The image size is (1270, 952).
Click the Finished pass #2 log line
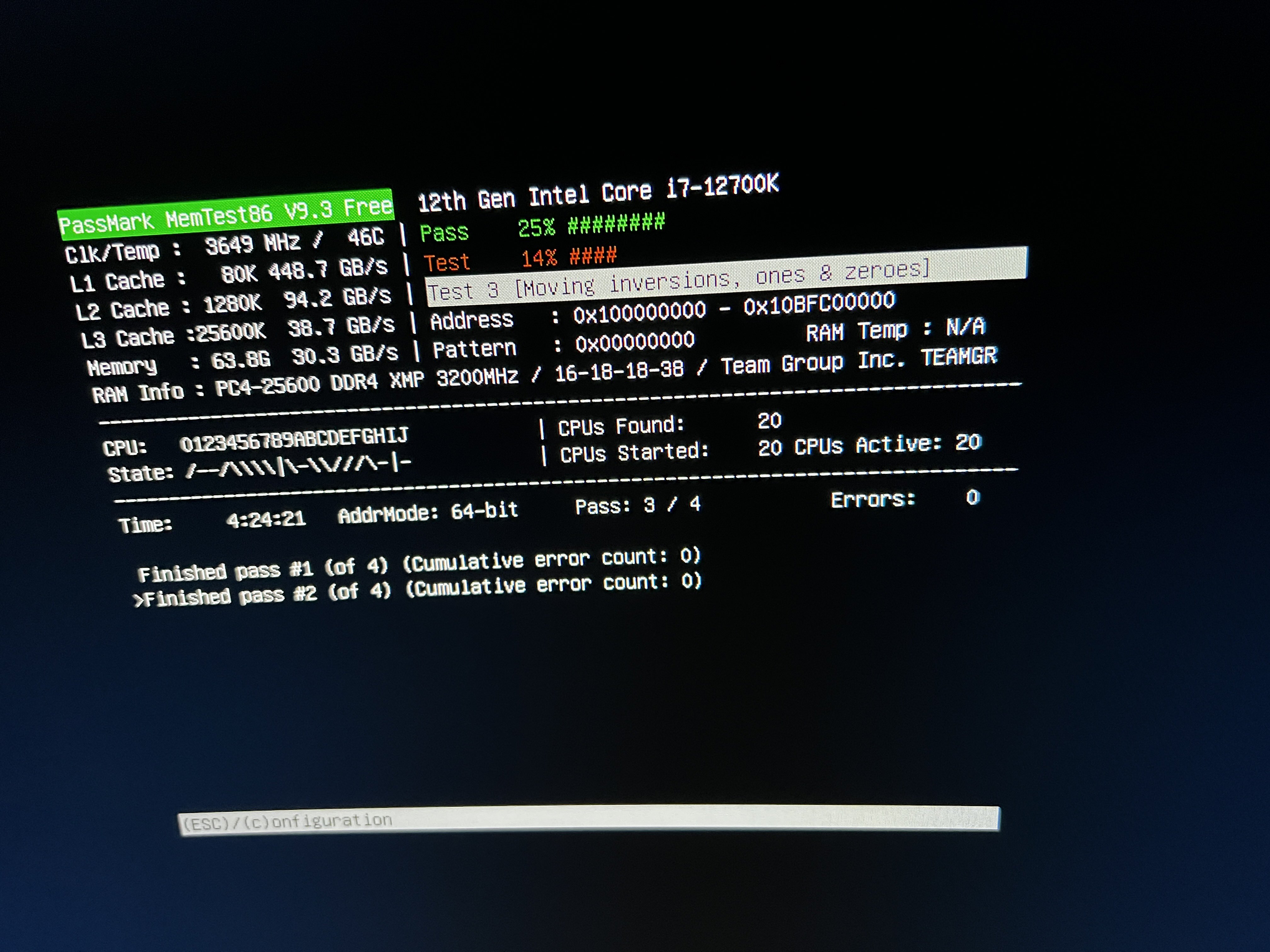tap(417, 589)
